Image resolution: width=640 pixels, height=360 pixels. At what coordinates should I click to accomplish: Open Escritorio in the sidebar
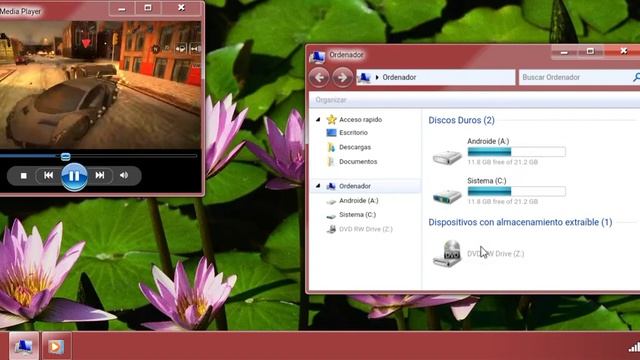pos(353,133)
